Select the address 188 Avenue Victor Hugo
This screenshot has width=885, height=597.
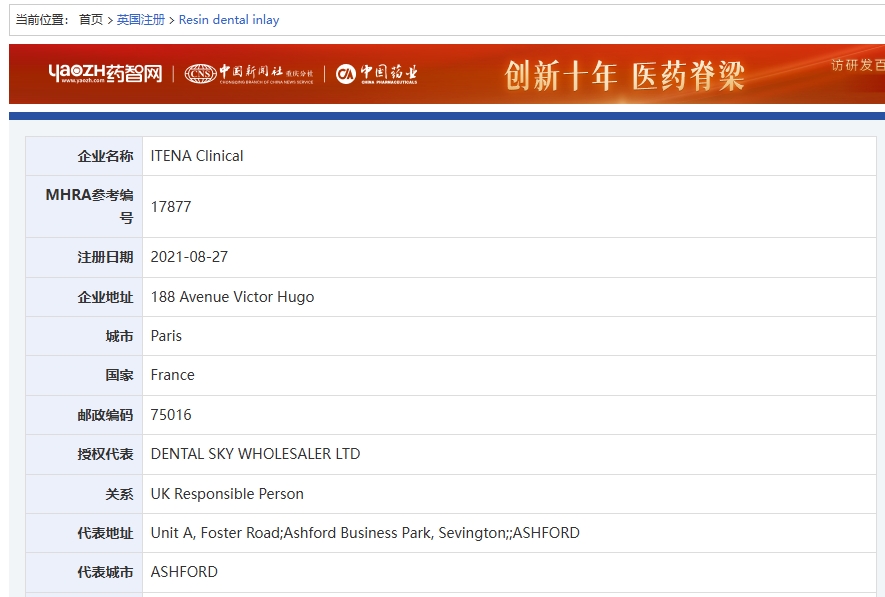tap(232, 297)
